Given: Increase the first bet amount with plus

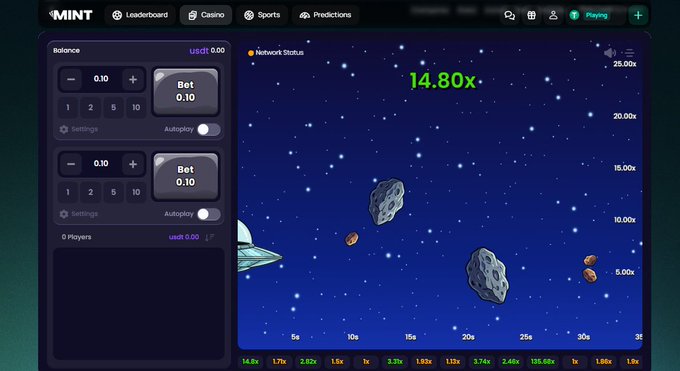Looking at the screenshot, I should pyautogui.click(x=133, y=79).
